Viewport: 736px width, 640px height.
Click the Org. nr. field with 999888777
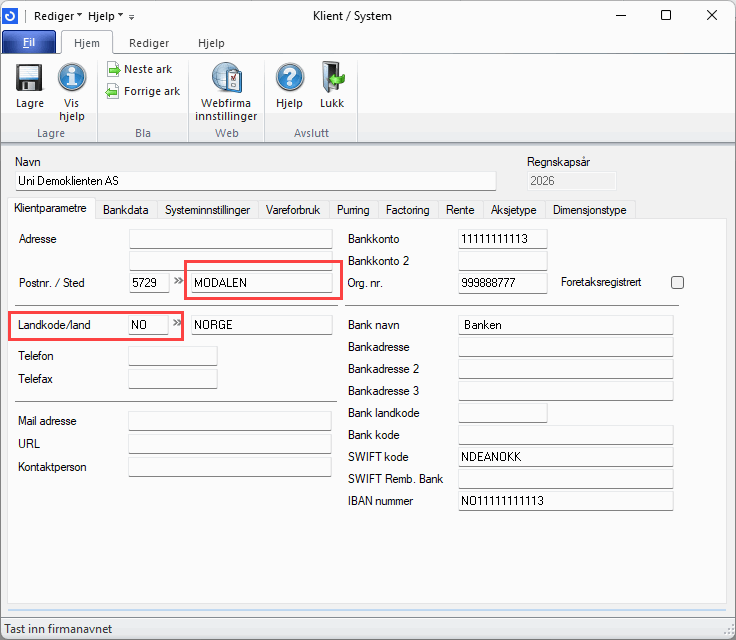click(x=503, y=283)
